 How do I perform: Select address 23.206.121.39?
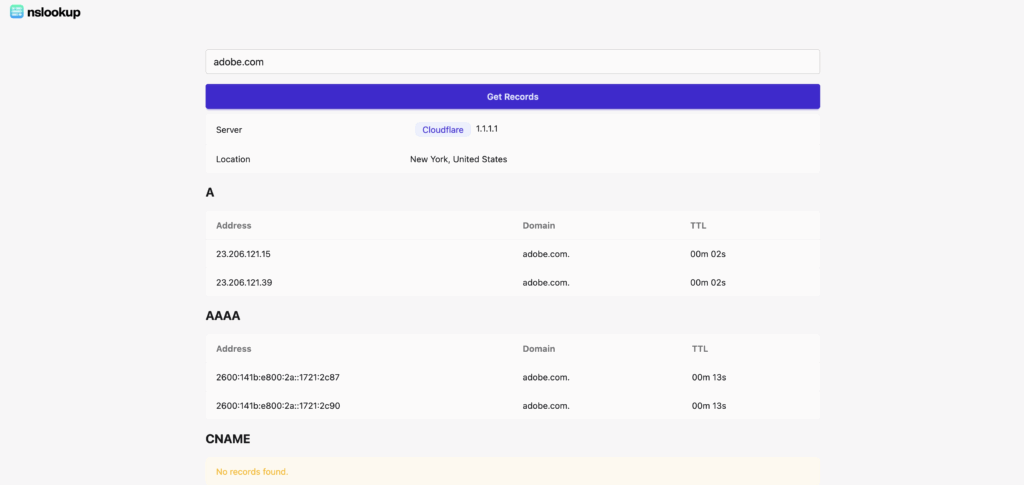click(x=244, y=283)
